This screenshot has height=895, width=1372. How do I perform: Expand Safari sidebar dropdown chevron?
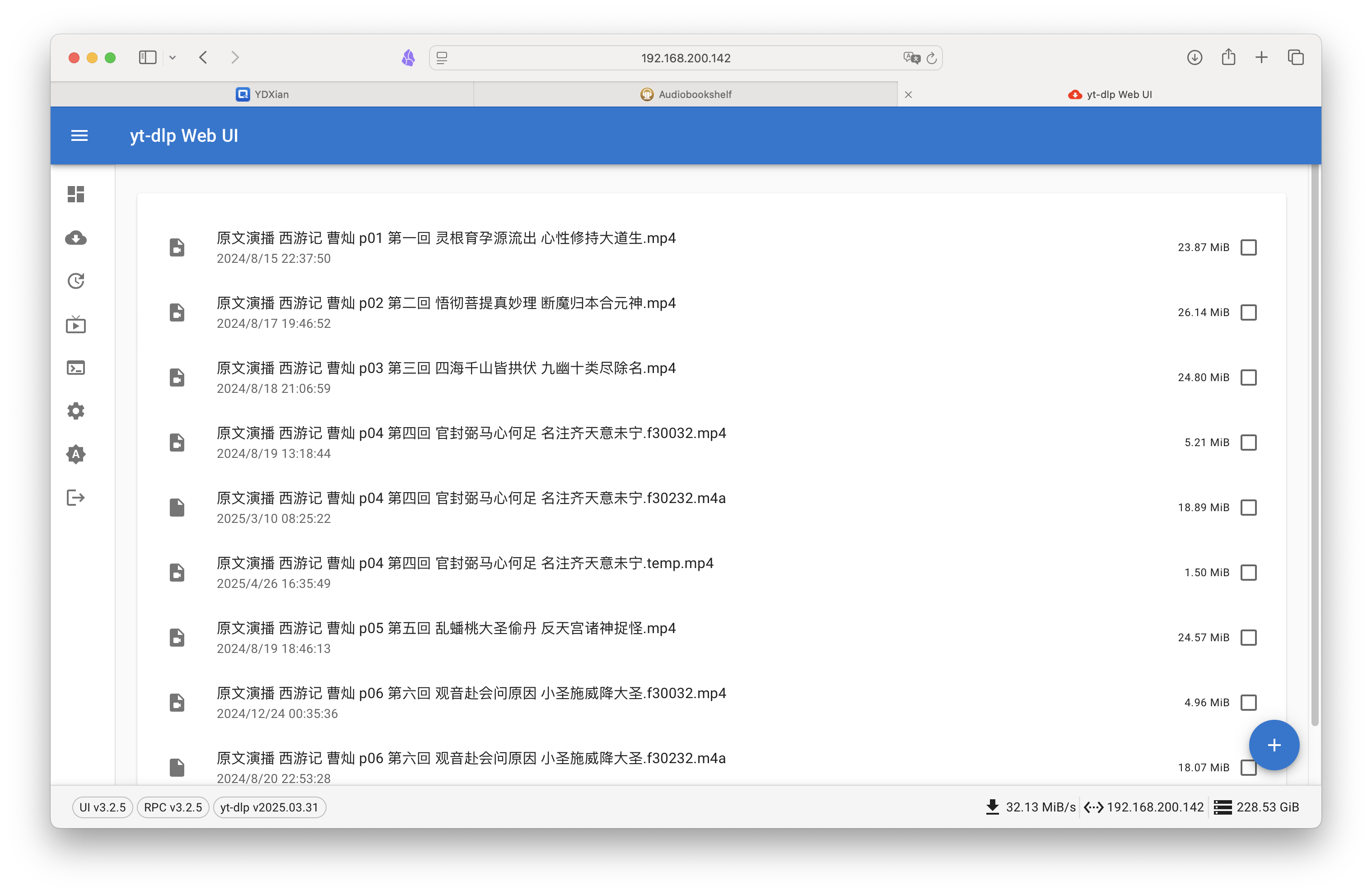pos(173,58)
